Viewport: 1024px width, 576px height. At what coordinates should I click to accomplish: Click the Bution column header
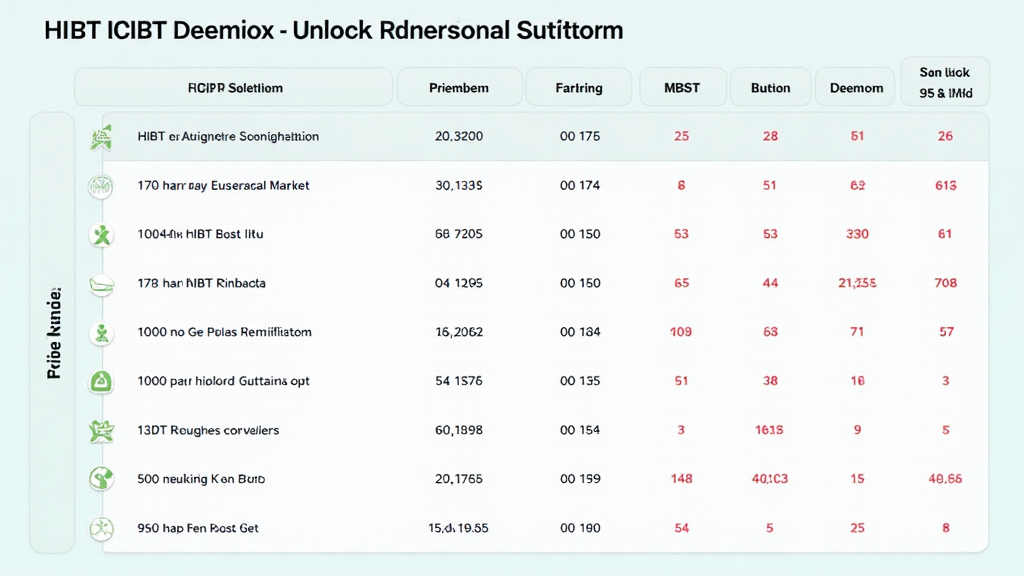(770, 87)
